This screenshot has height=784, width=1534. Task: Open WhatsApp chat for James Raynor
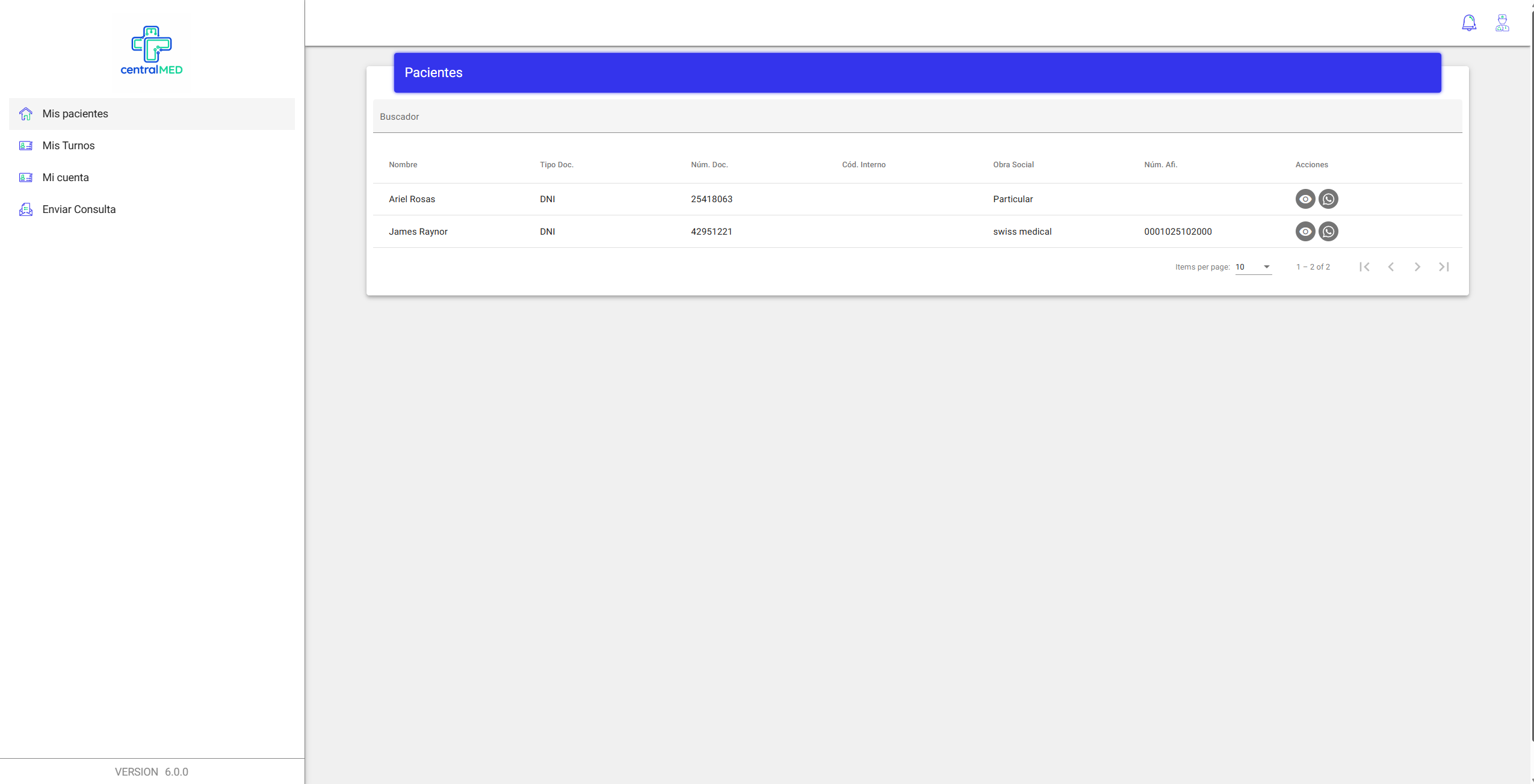(x=1328, y=232)
